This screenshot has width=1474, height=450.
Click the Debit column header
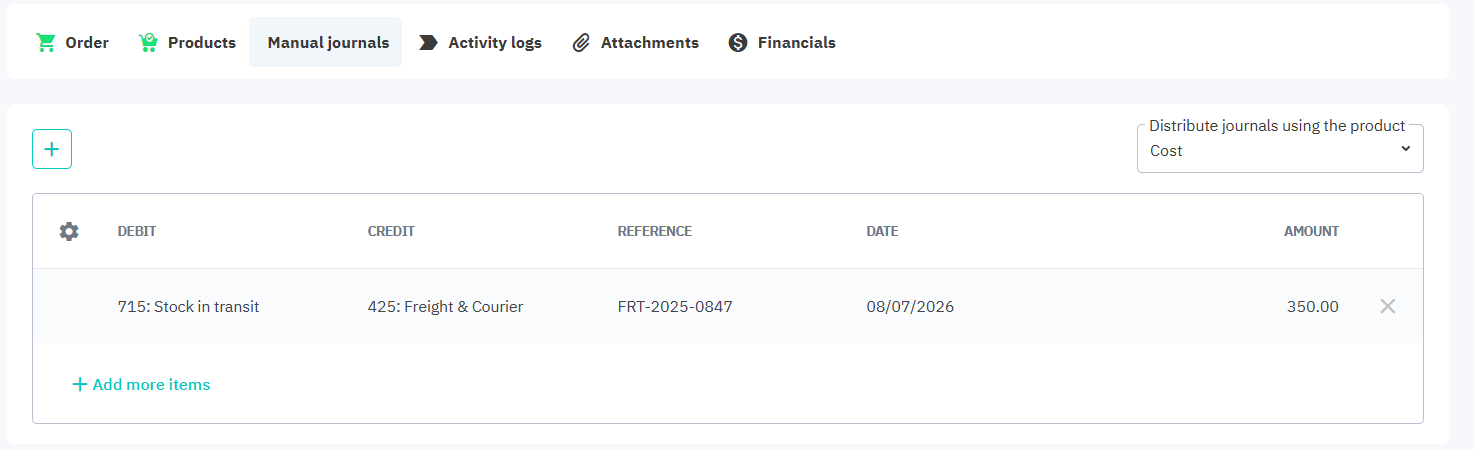[137, 231]
